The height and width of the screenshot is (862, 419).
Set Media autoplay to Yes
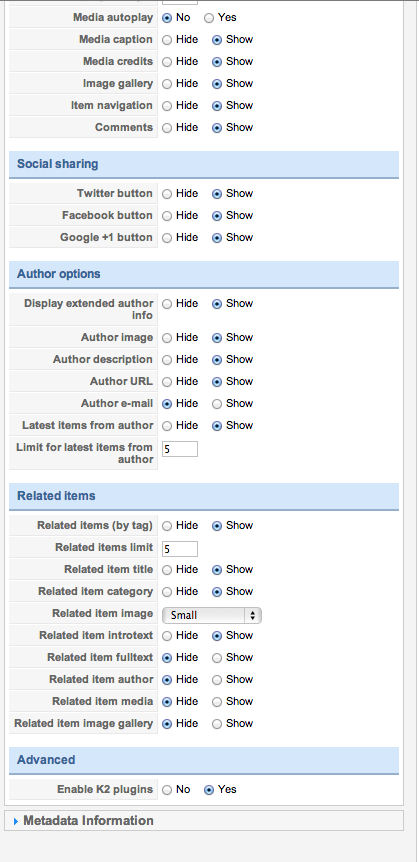(x=209, y=18)
